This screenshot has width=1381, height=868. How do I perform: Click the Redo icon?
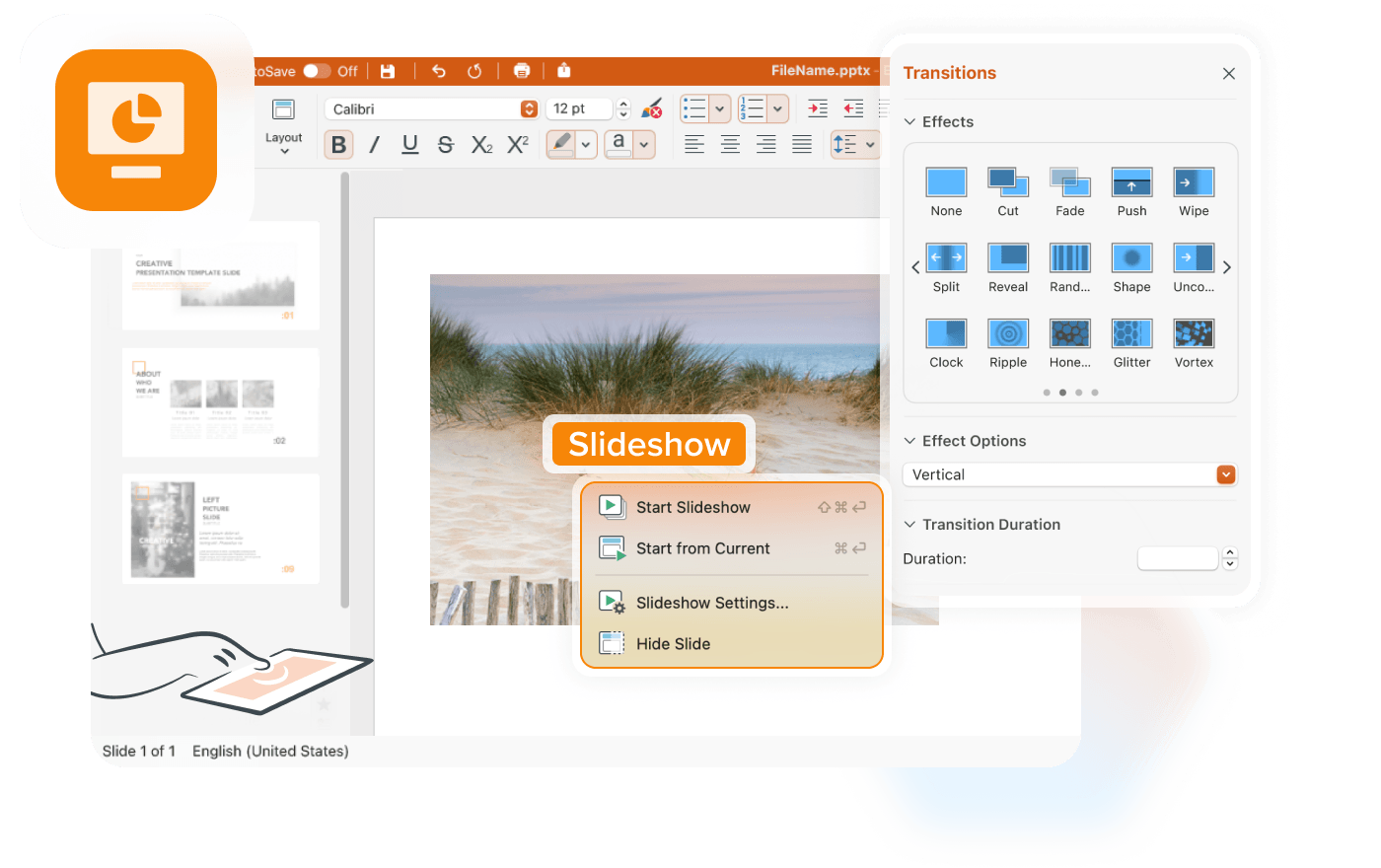[474, 71]
